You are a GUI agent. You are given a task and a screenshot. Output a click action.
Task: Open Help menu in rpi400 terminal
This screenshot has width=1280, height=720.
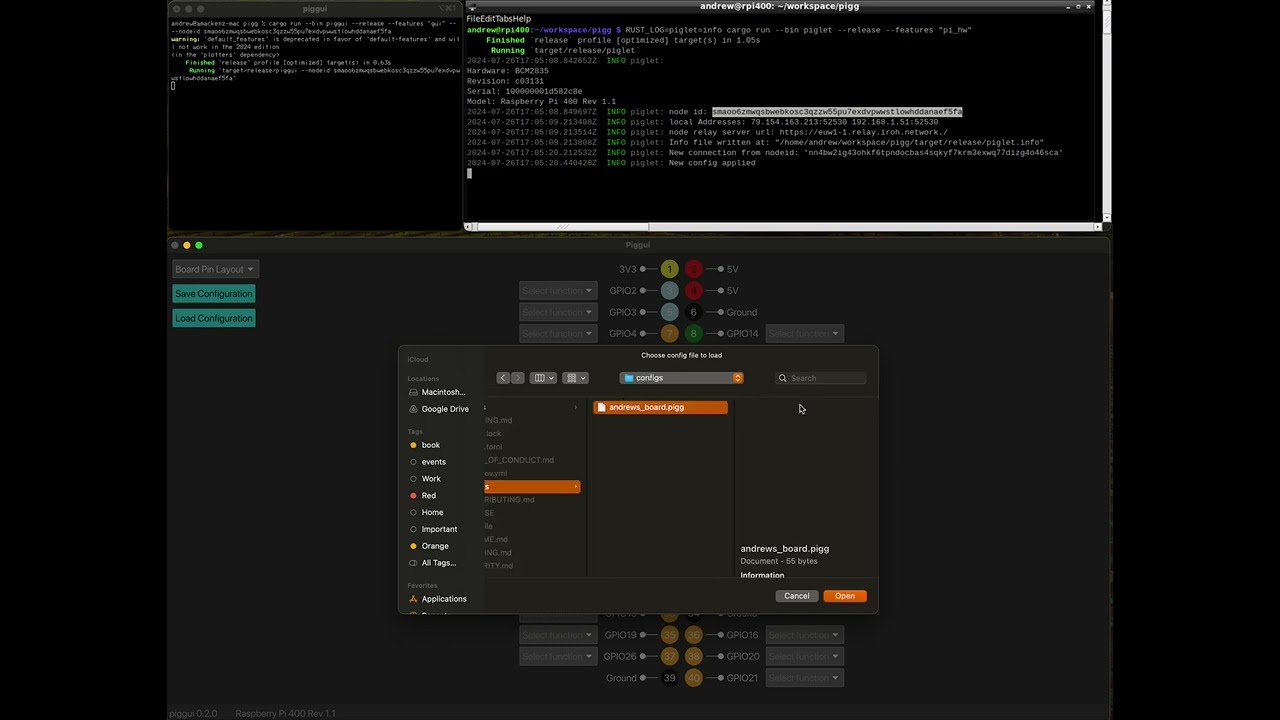[522, 19]
